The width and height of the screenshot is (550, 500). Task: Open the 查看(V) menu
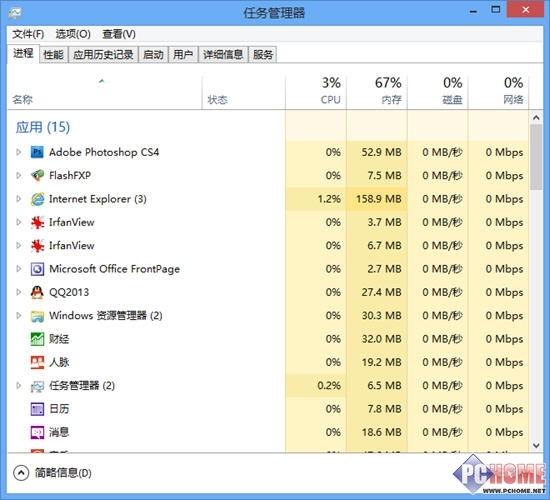119,34
